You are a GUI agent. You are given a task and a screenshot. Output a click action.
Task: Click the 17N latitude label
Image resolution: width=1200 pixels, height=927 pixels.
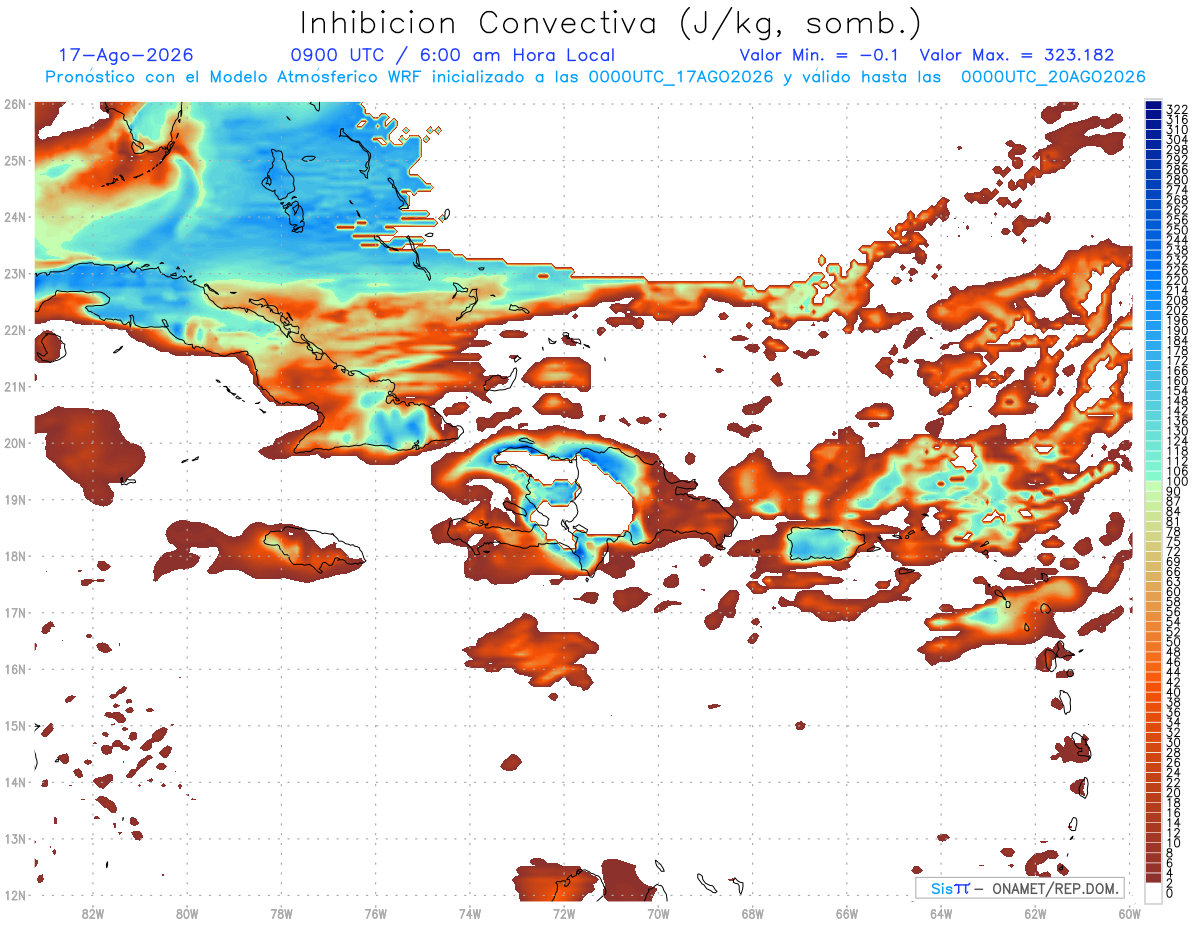pos(15,612)
